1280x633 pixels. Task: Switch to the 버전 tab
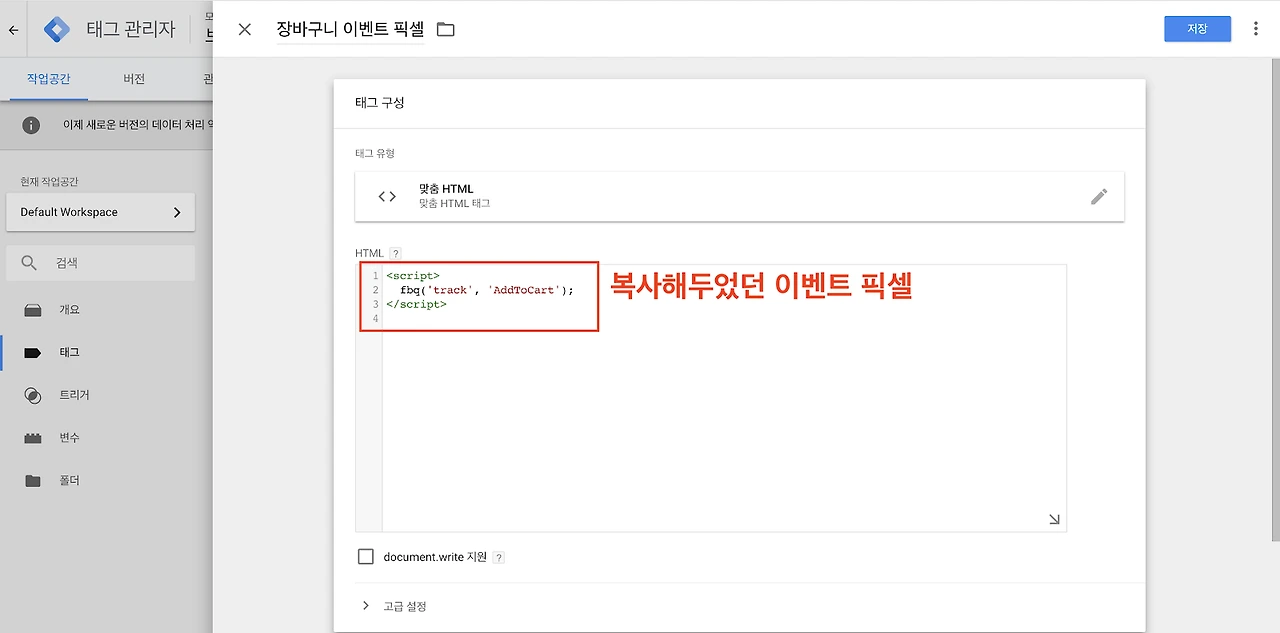(x=134, y=79)
